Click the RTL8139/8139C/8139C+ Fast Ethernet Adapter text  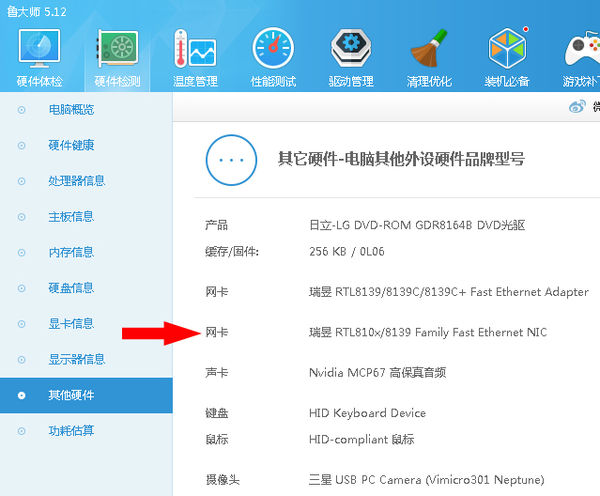[449, 292]
